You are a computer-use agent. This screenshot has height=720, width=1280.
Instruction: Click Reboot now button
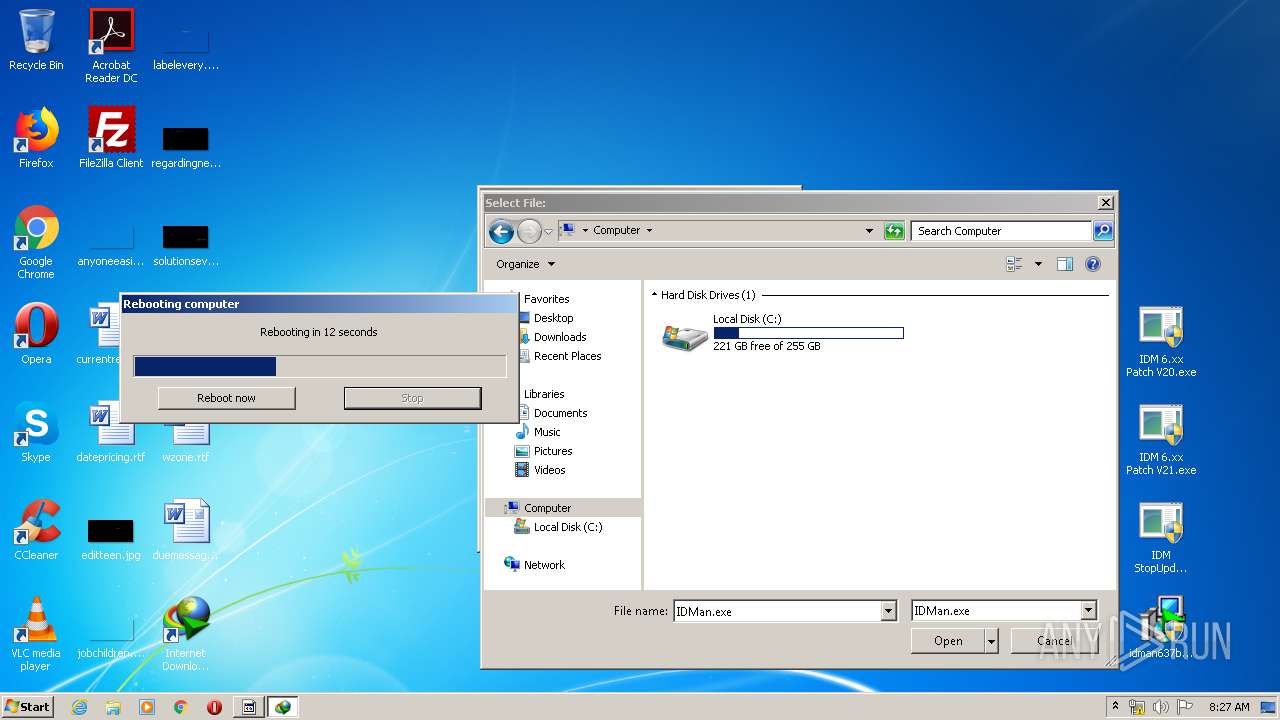226,398
